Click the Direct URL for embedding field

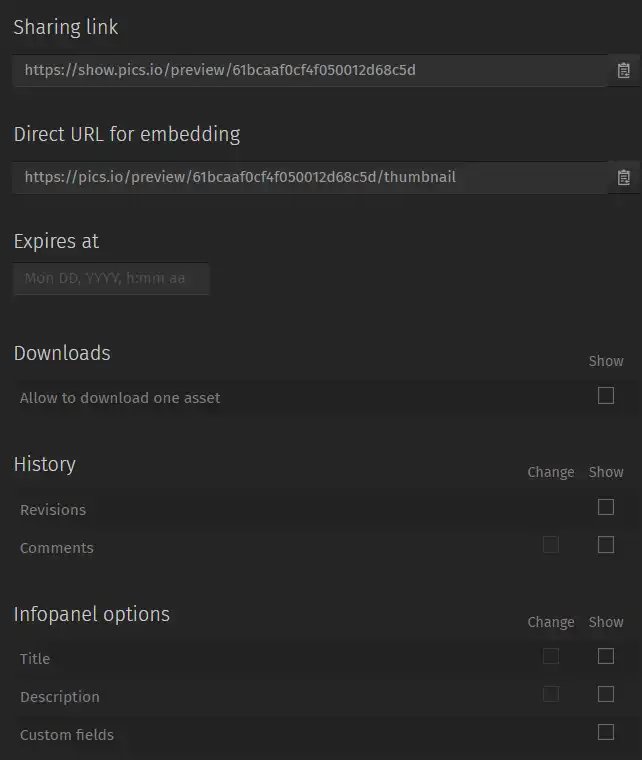310,177
